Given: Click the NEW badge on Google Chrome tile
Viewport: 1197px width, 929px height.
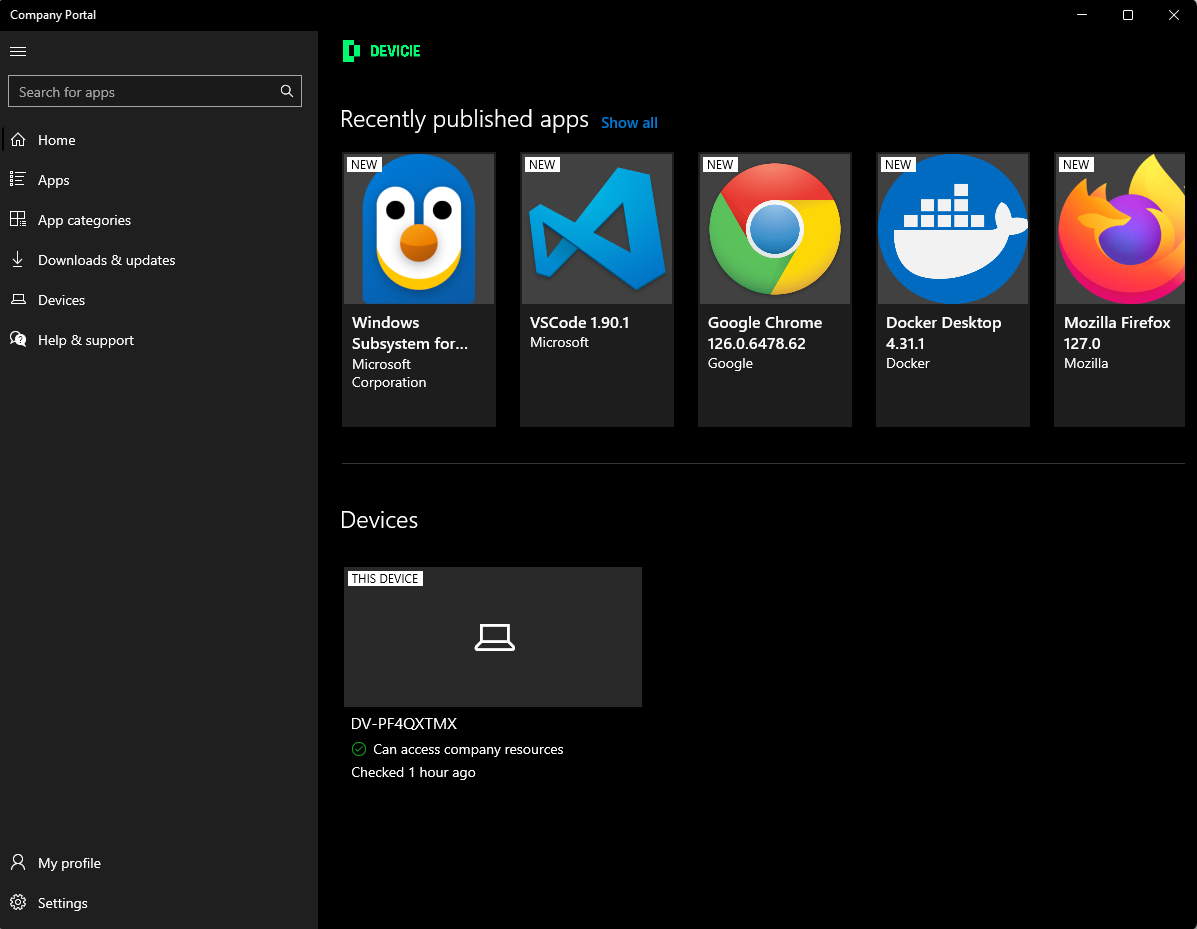Looking at the screenshot, I should [720, 164].
